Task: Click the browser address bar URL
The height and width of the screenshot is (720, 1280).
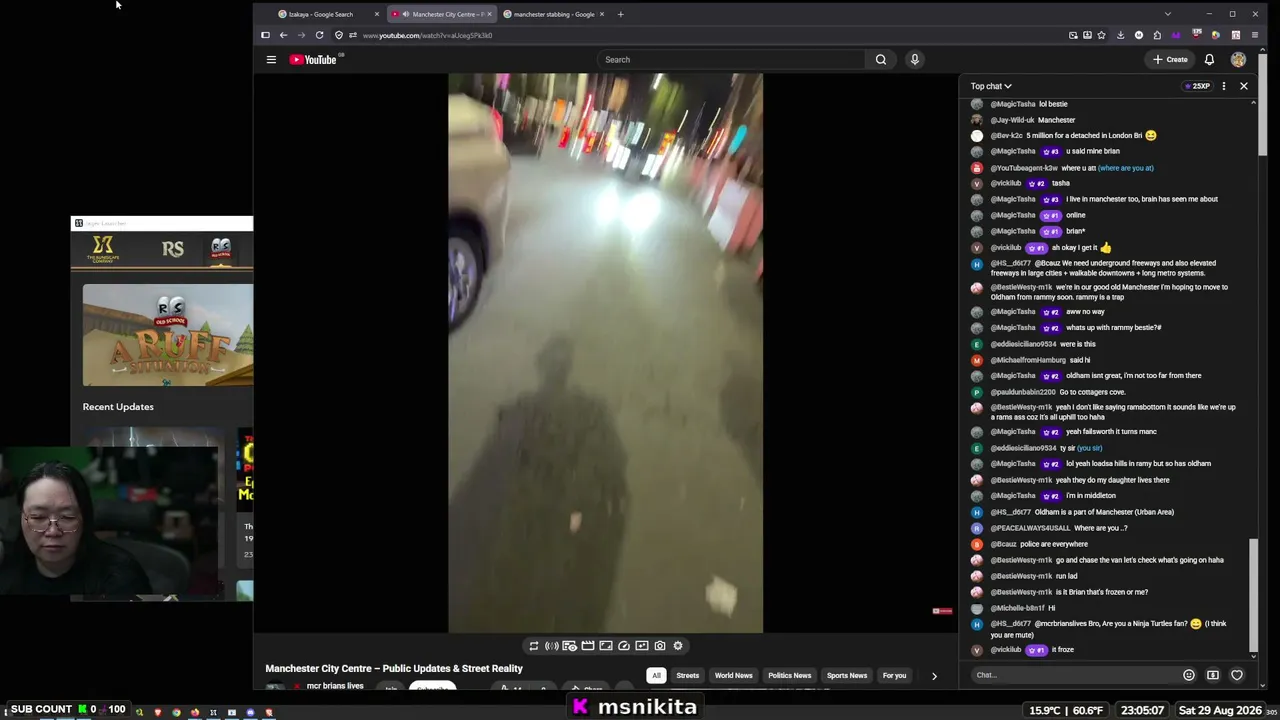Action: (x=428, y=35)
